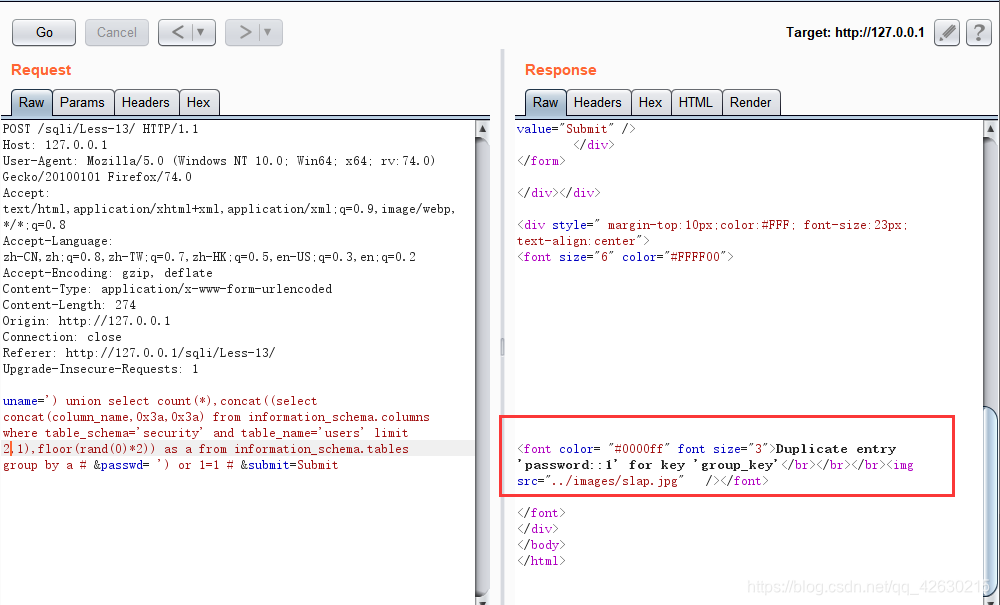Click the 'Upgrade-Insecure-Requests: 1' line
This screenshot has width=1000, height=605.
[101, 368]
